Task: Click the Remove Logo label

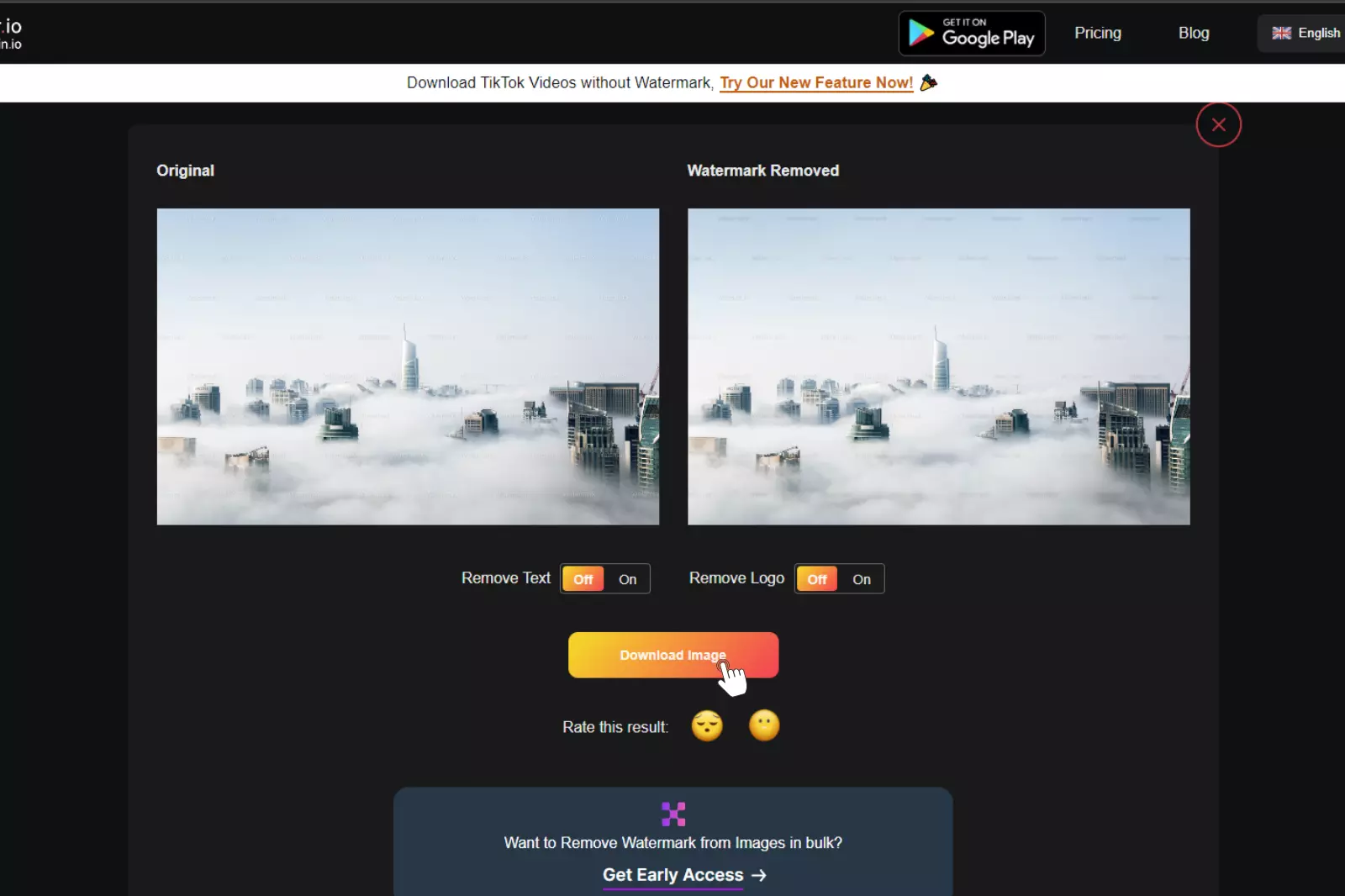Action: (736, 578)
